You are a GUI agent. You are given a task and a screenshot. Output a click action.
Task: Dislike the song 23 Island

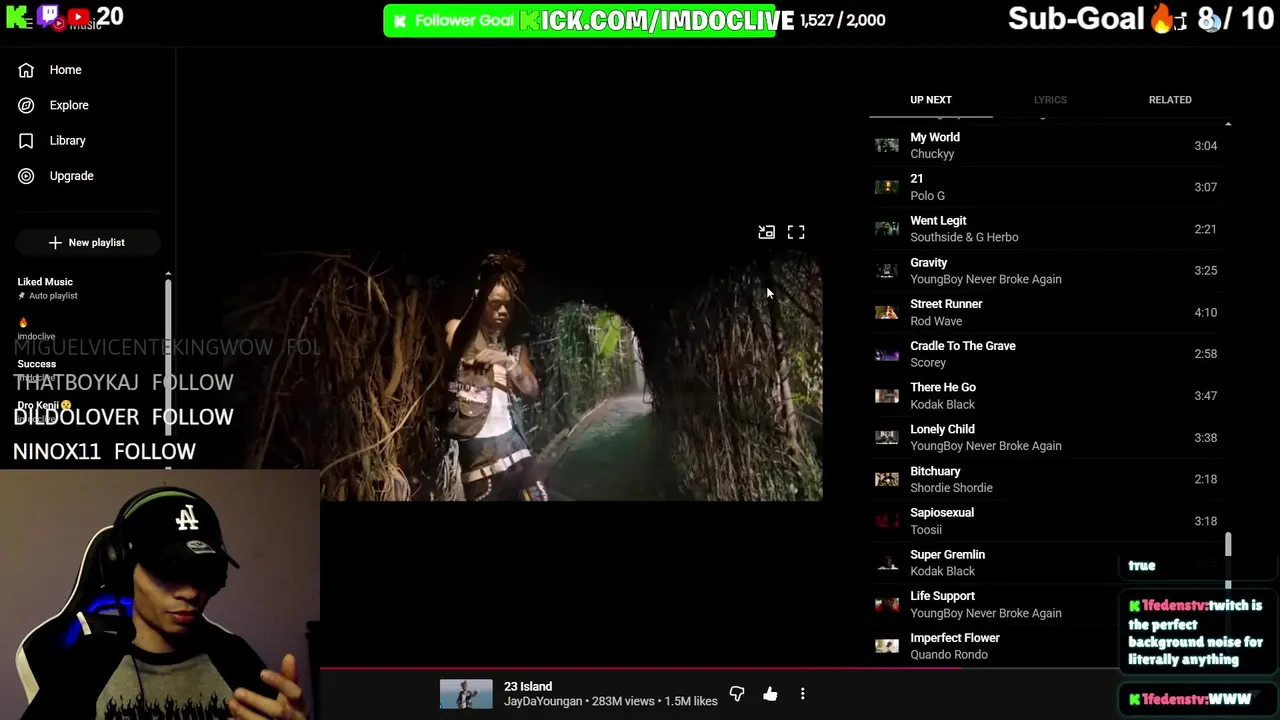[x=737, y=694]
